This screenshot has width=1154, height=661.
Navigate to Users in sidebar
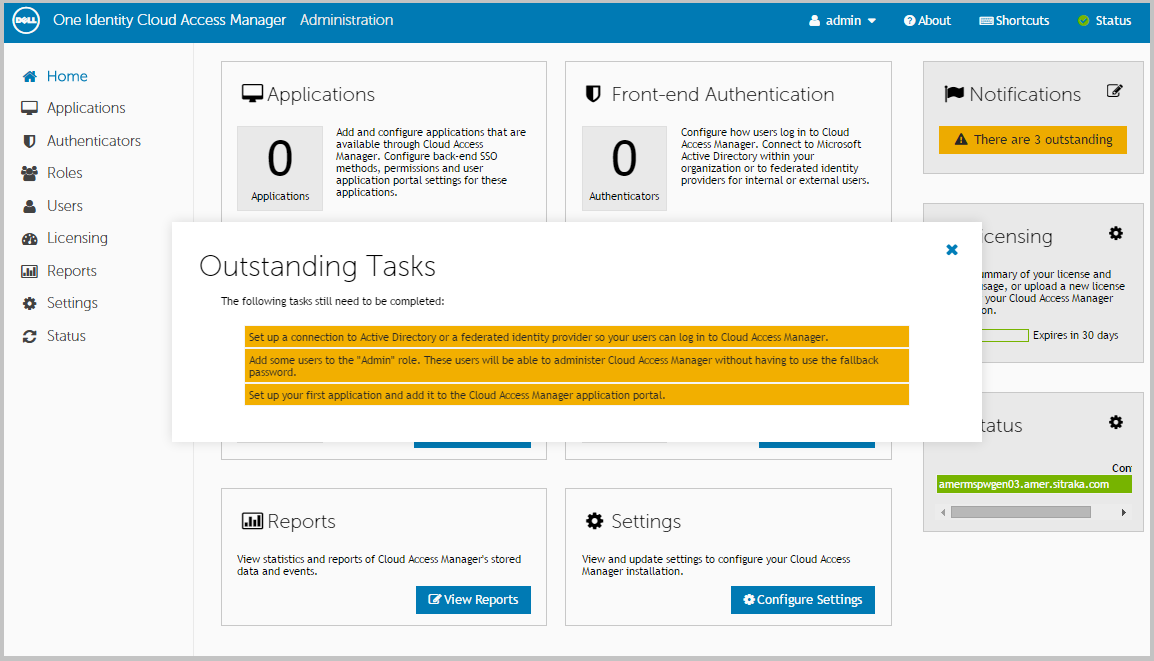pyautogui.click(x=64, y=206)
